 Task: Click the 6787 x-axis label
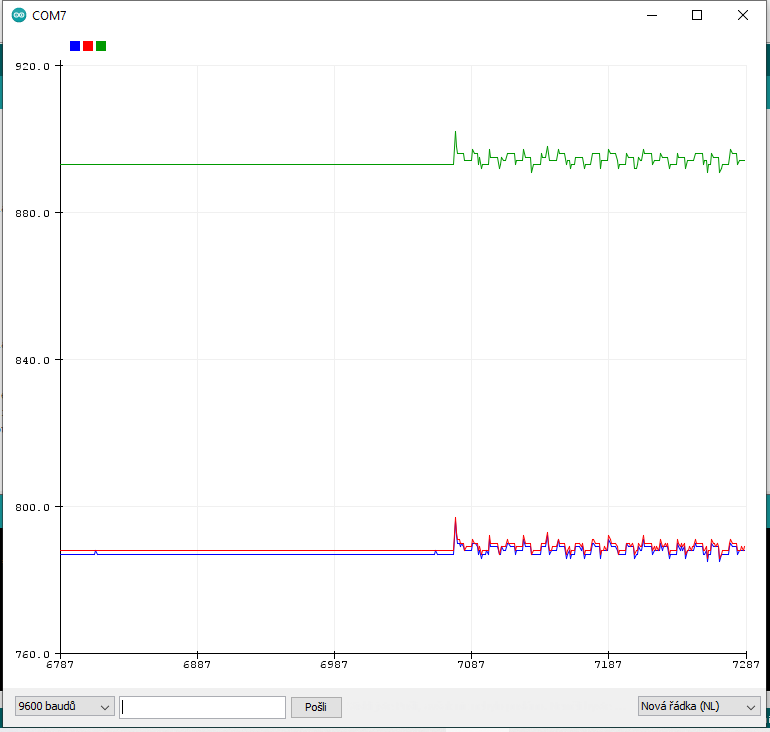coord(60,665)
